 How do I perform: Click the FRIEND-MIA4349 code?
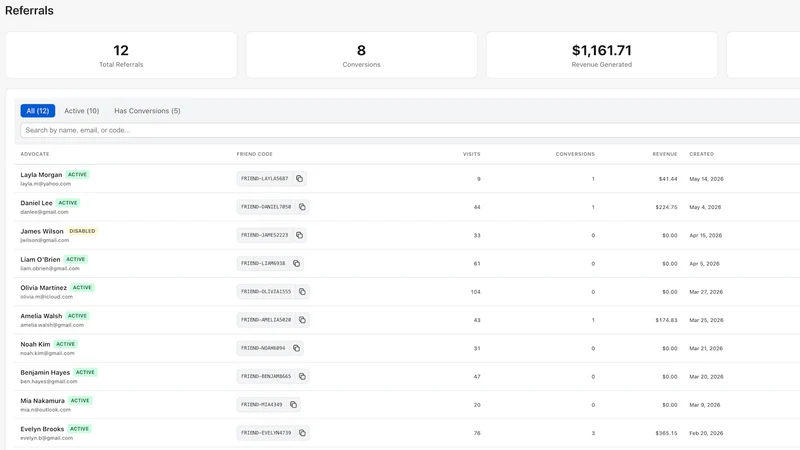[x=261, y=405]
